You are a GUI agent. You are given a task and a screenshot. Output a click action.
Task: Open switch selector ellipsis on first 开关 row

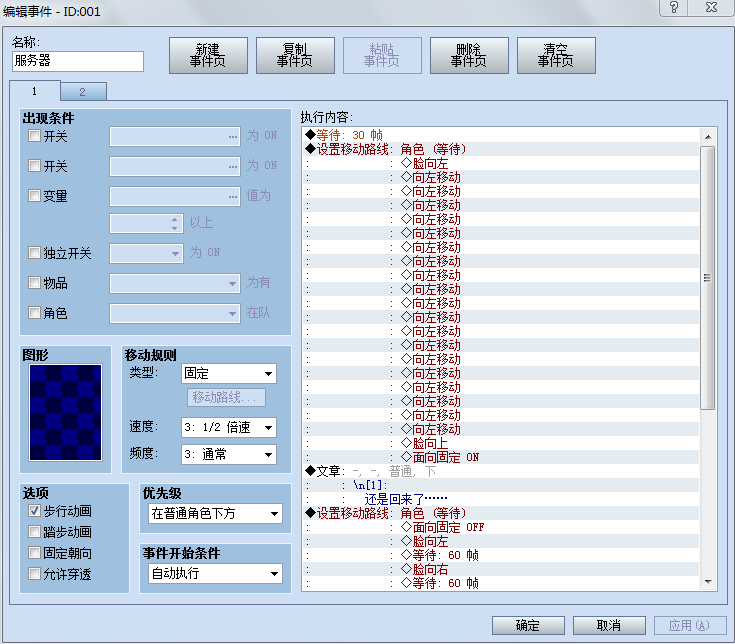[232, 137]
